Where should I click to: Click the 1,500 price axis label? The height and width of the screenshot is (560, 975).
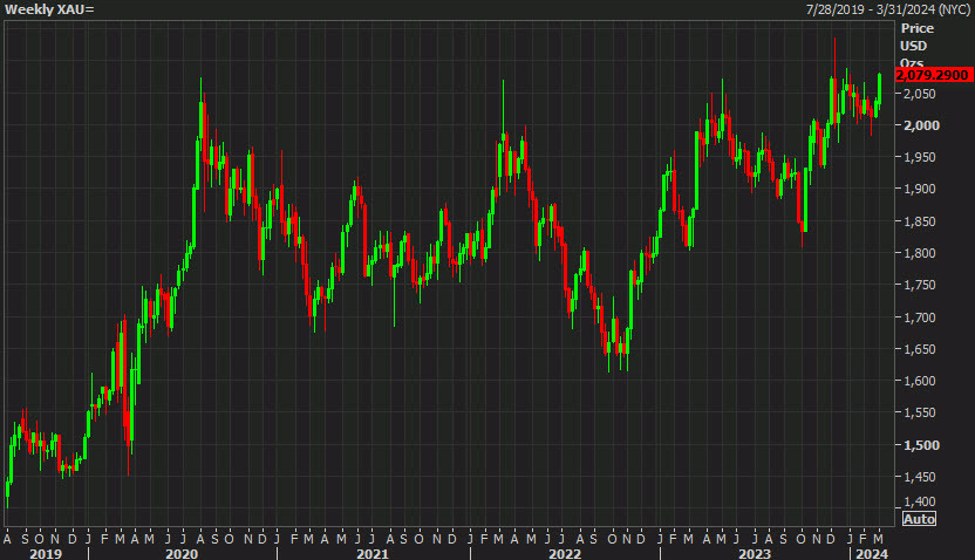(x=918, y=445)
